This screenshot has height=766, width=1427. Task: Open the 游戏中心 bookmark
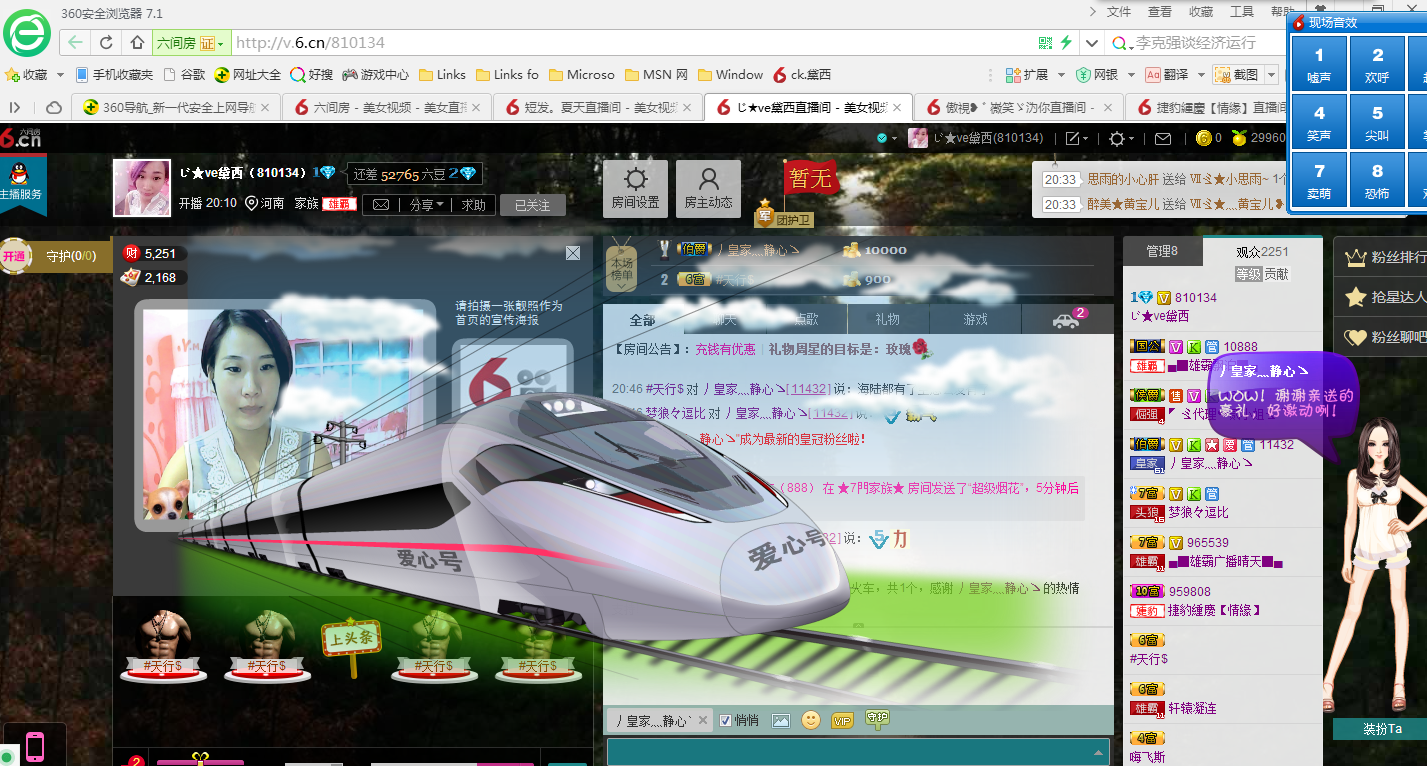pos(376,75)
